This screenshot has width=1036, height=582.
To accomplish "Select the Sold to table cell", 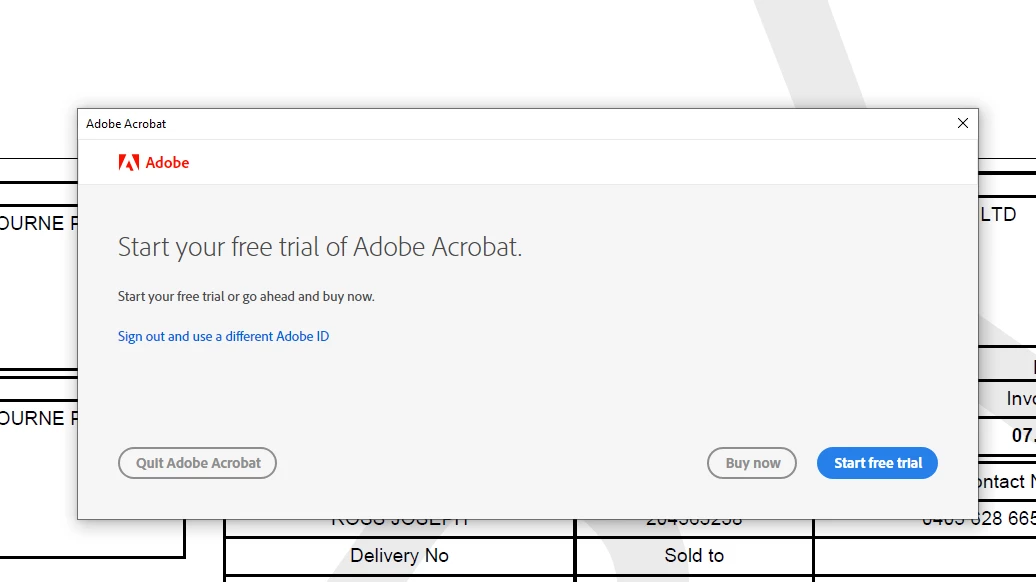I will pos(694,556).
